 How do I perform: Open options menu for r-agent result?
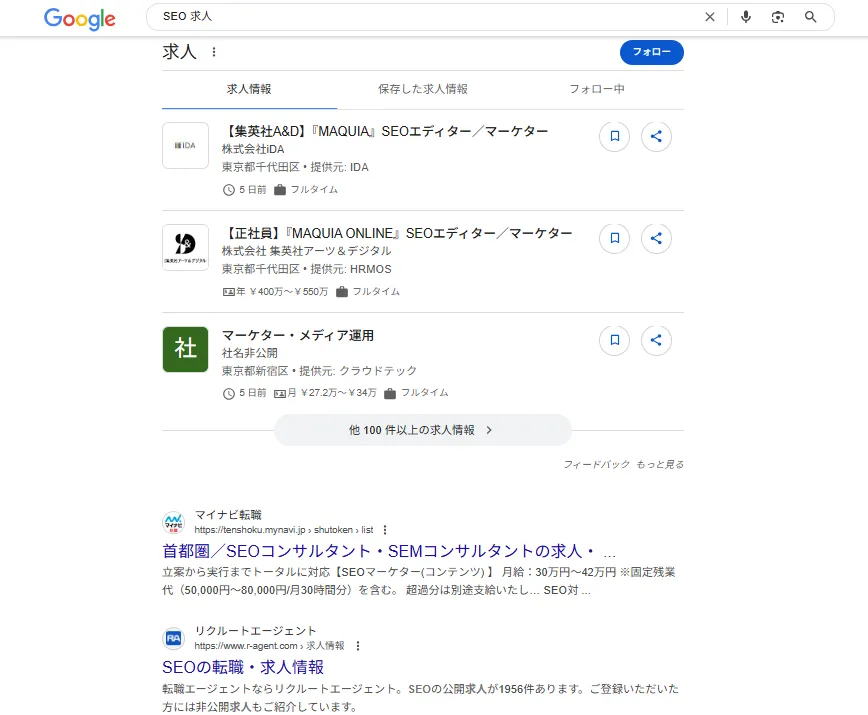click(358, 646)
